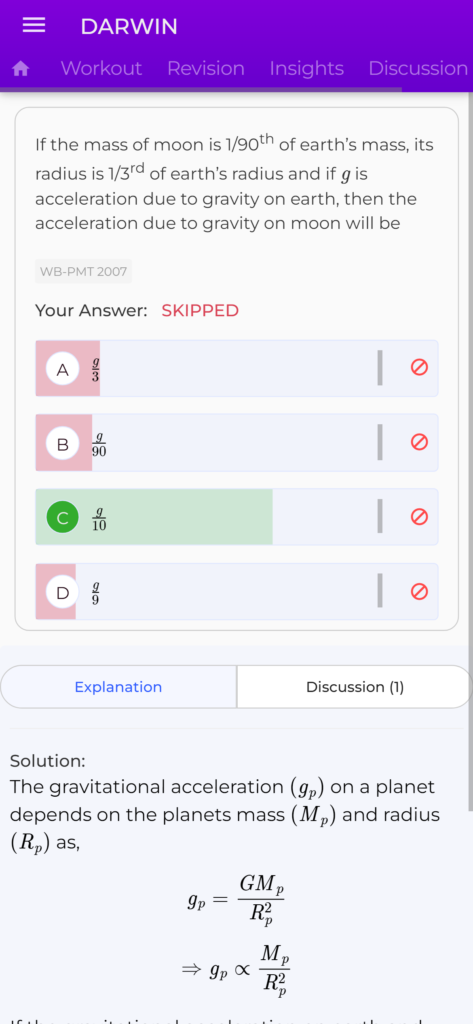Tap the home icon
The width and height of the screenshot is (473, 1024).
pyautogui.click(x=22, y=69)
